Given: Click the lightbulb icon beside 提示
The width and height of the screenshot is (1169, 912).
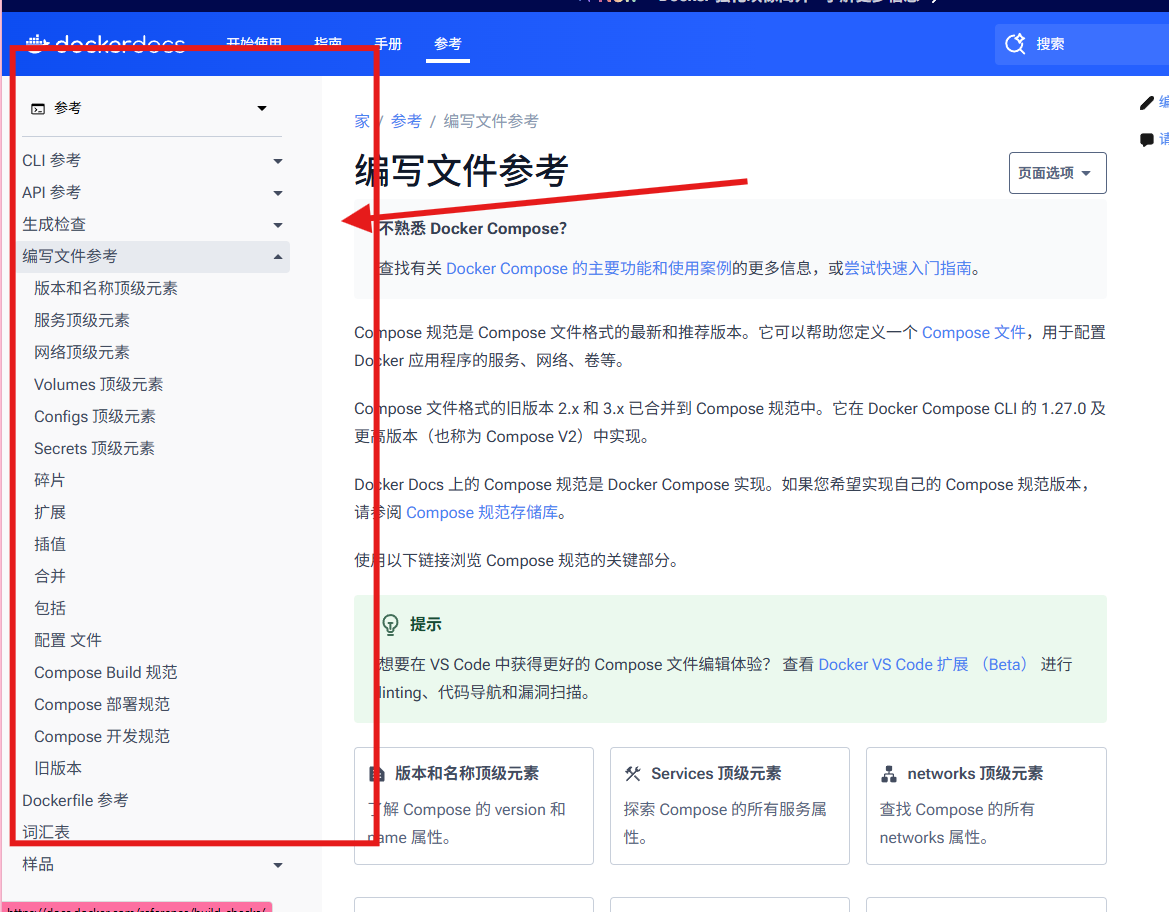Looking at the screenshot, I should [390, 624].
